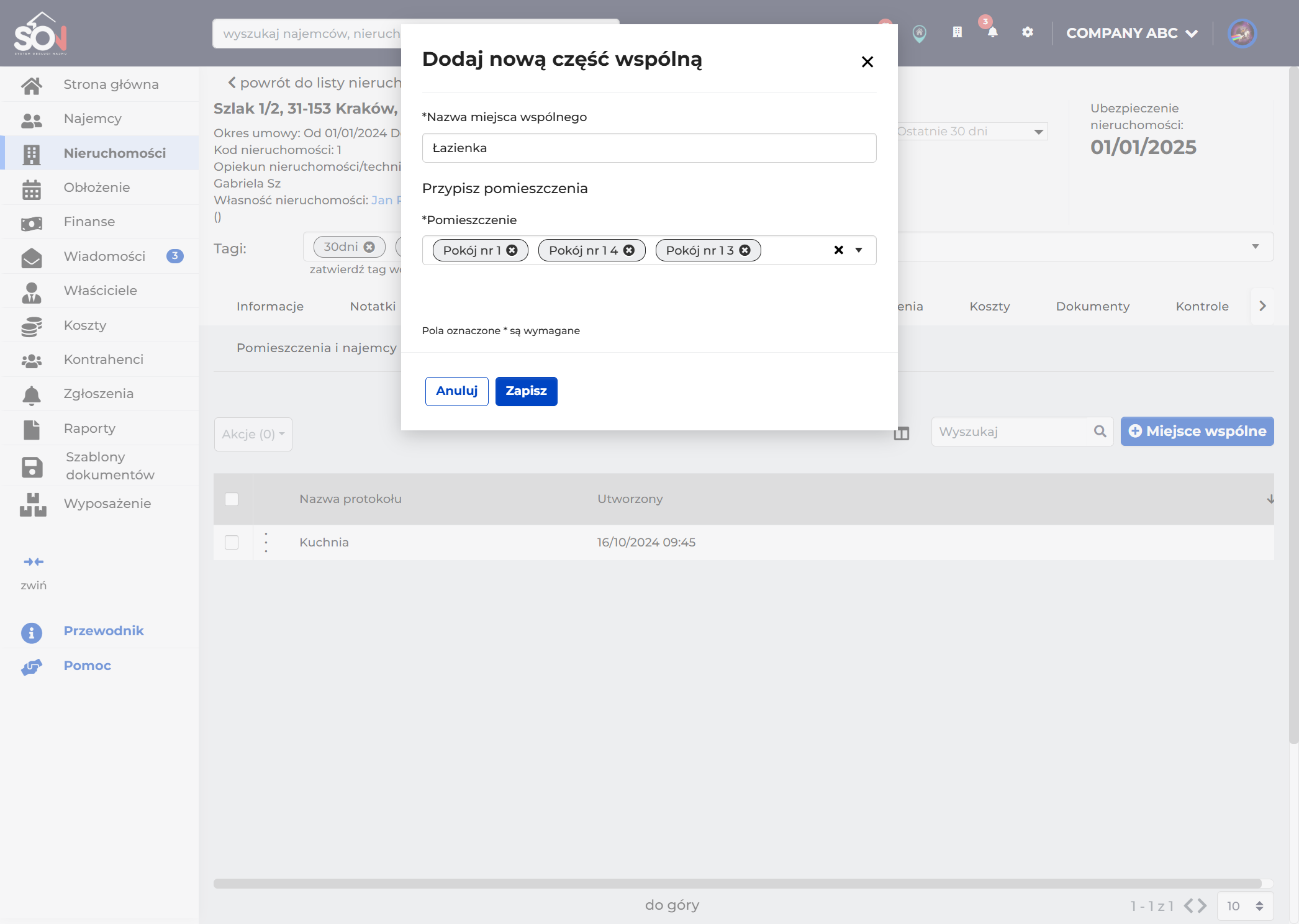Image resolution: width=1299 pixels, height=924 pixels.
Task: Tick the header select-all checkbox
Action: [x=232, y=499]
